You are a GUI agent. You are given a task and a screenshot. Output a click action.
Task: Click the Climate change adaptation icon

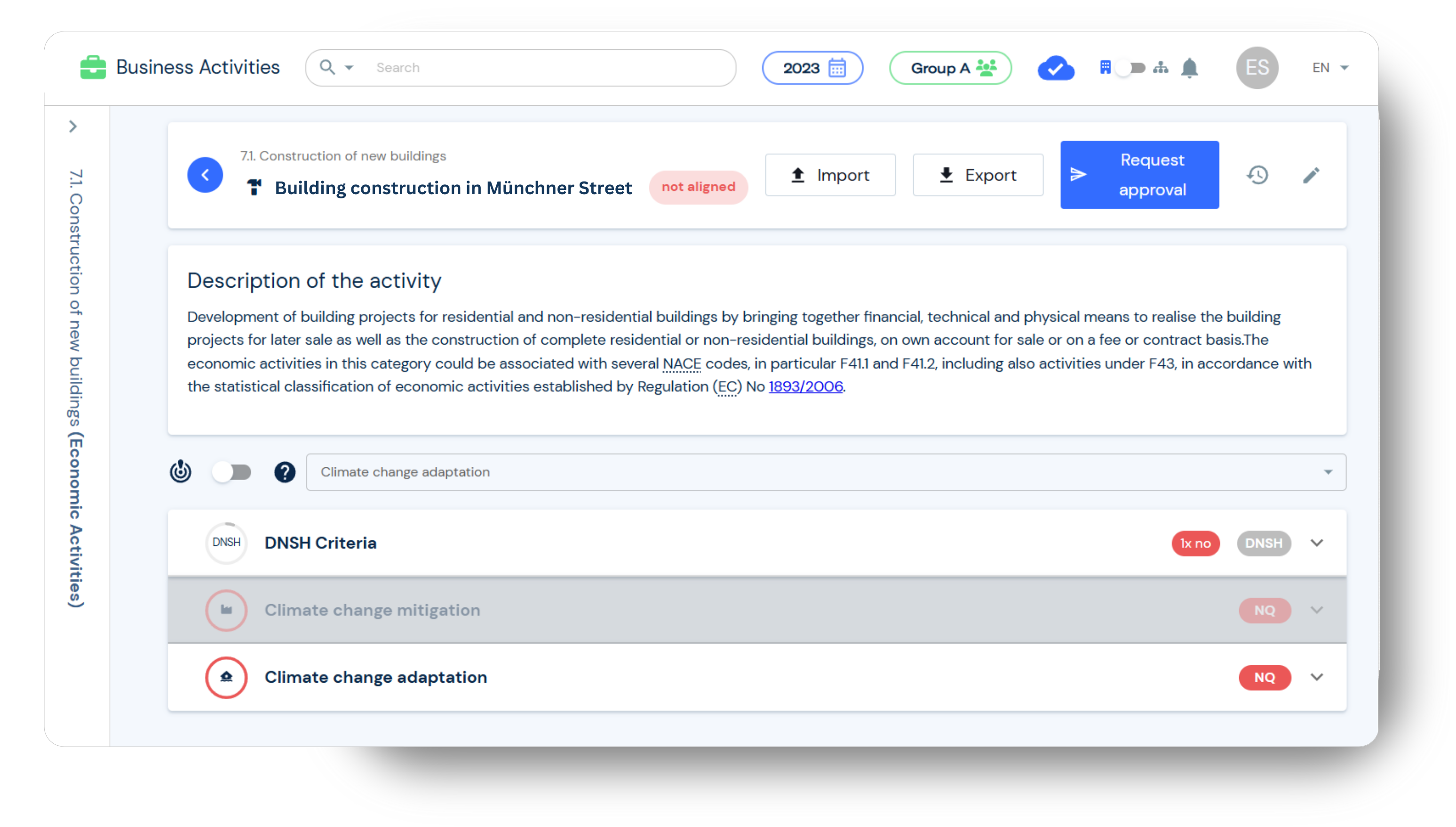226,677
